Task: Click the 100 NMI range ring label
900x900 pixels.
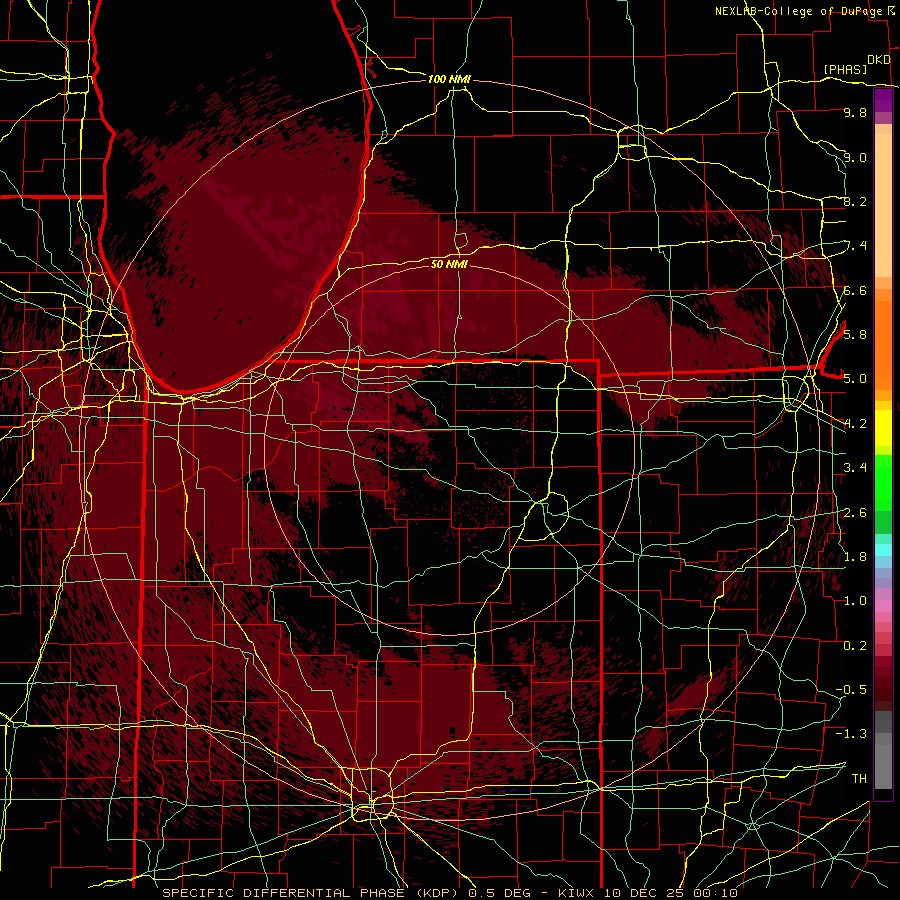Action: coord(449,79)
